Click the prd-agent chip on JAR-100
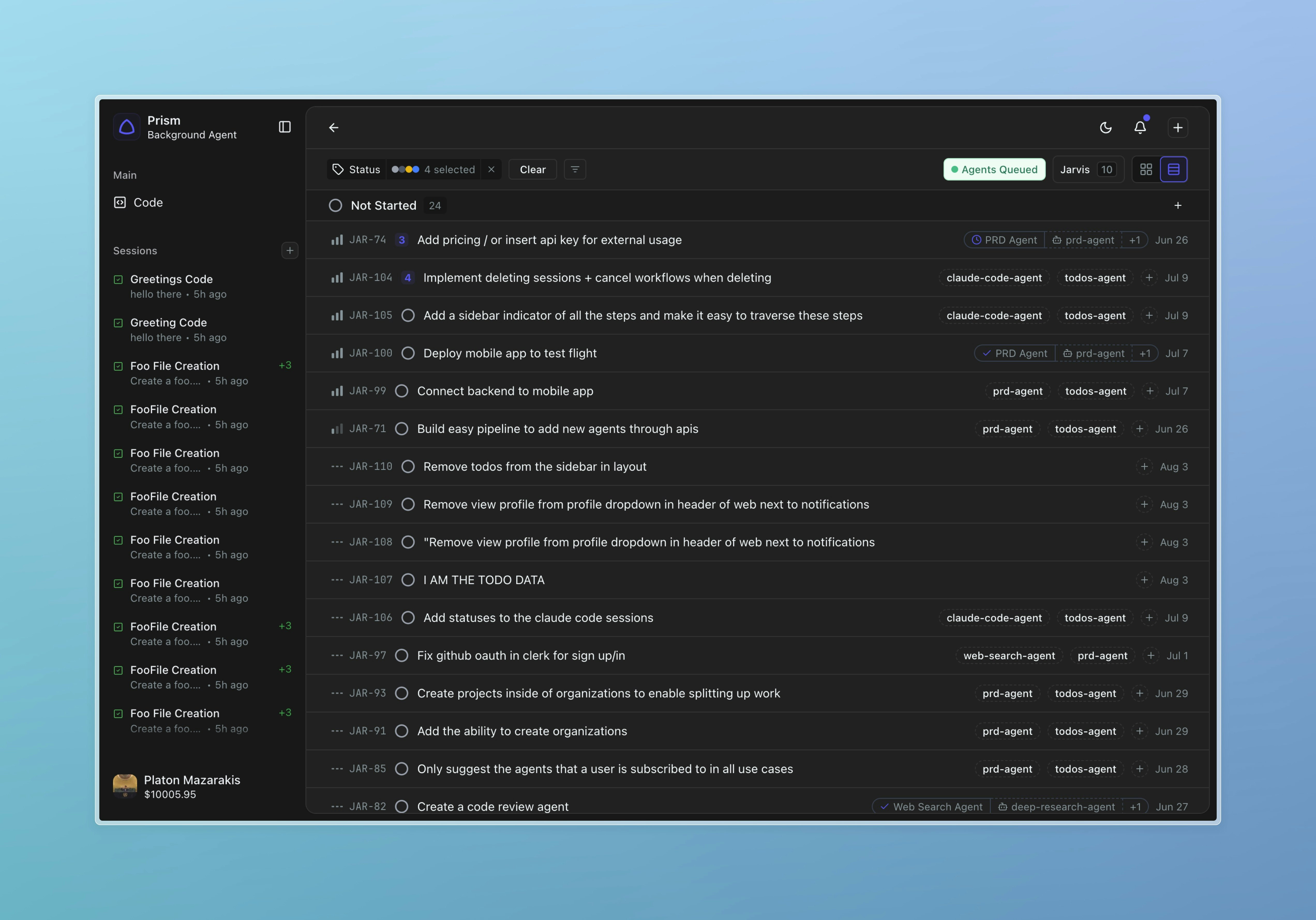This screenshot has width=1316, height=920. [1094, 353]
